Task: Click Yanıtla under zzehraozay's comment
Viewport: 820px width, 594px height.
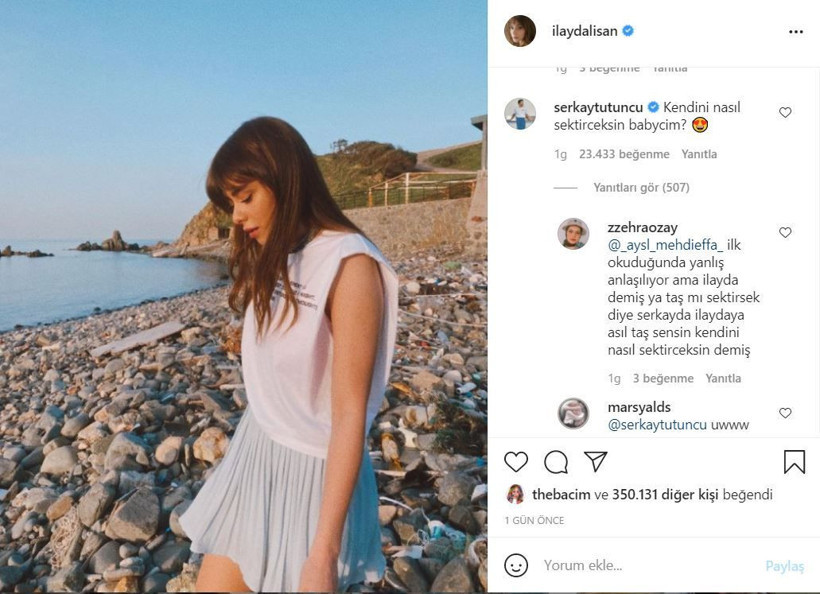Action: coord(723,378)
